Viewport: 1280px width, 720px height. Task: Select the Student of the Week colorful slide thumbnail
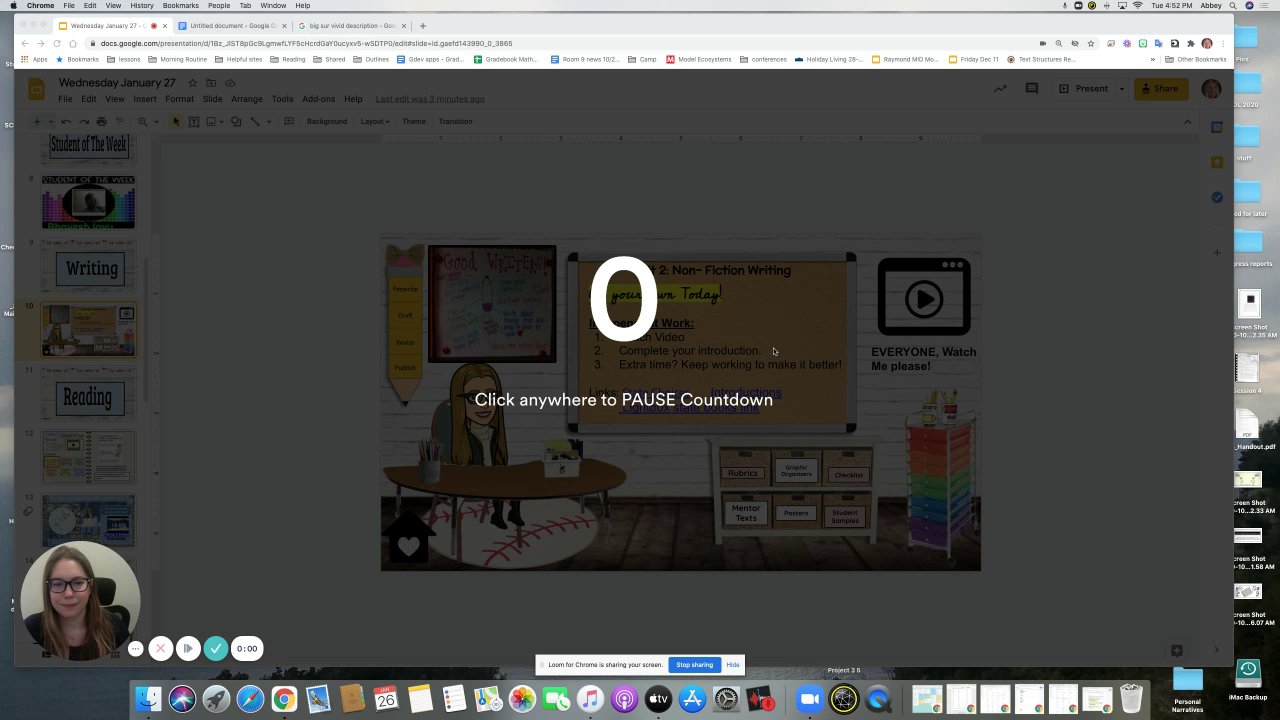[x=88, y=203]
